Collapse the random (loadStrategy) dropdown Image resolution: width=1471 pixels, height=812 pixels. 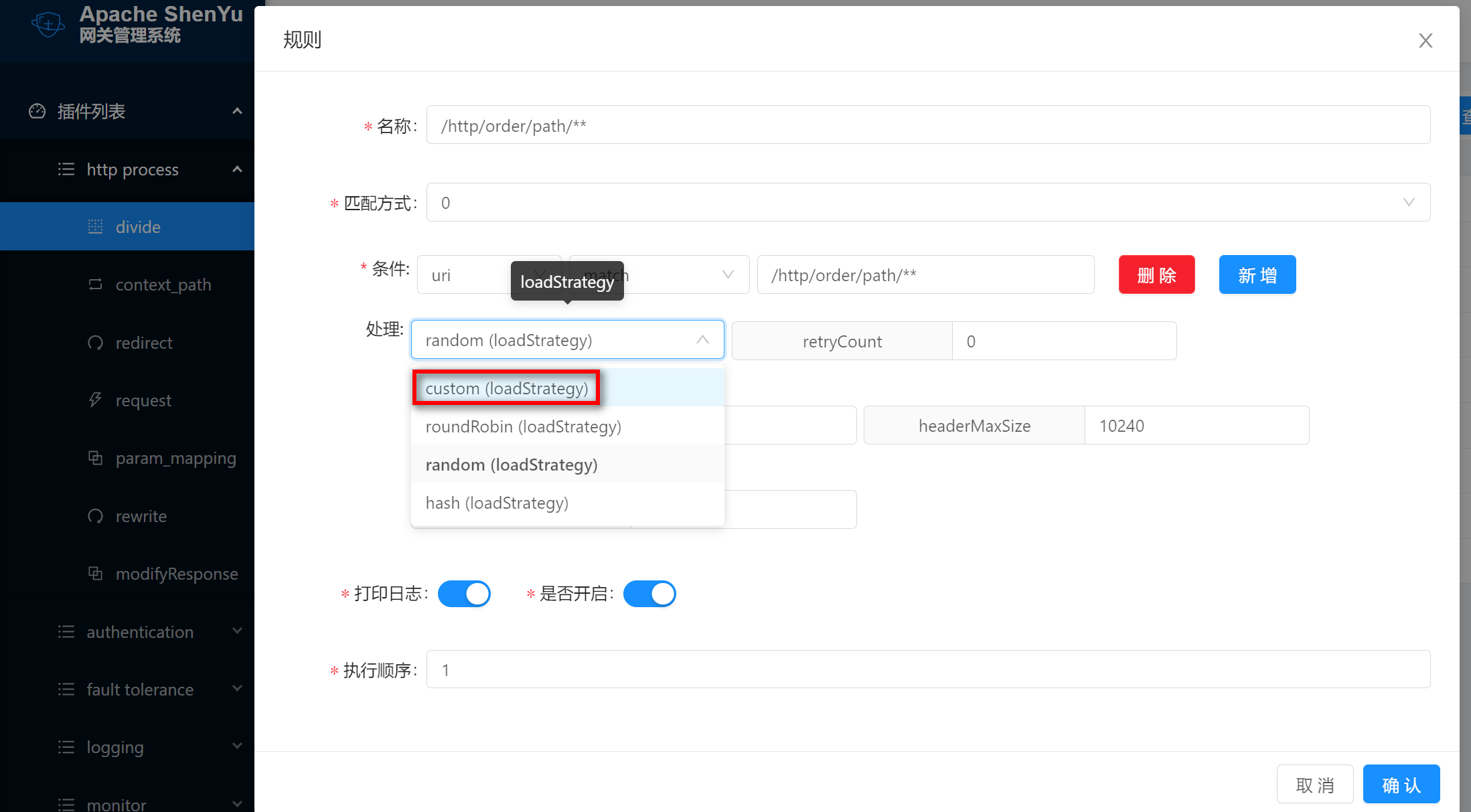pyautogui.click(x=702, y=340)
